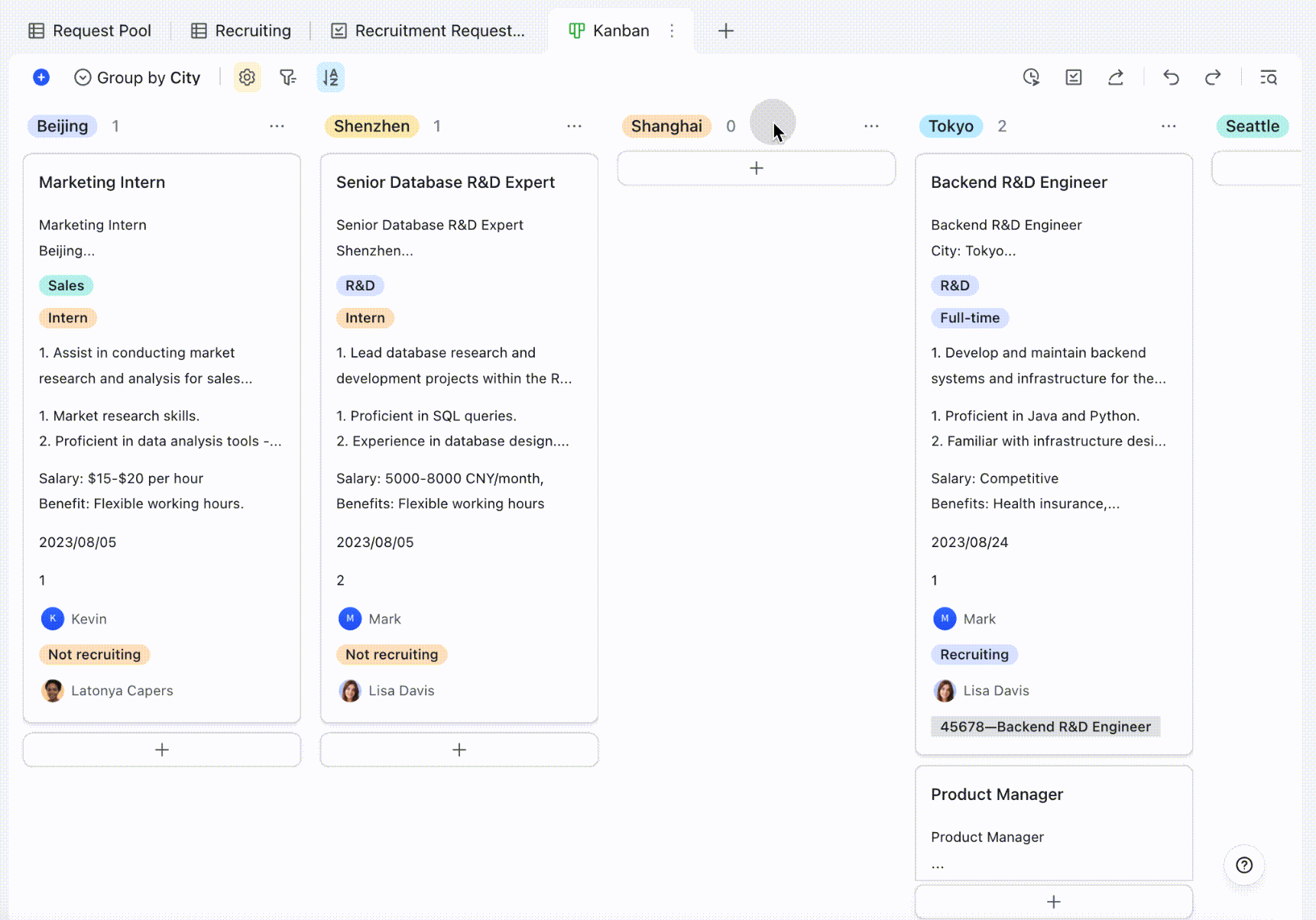Open Kanban tab options menu

coord(672,31)
